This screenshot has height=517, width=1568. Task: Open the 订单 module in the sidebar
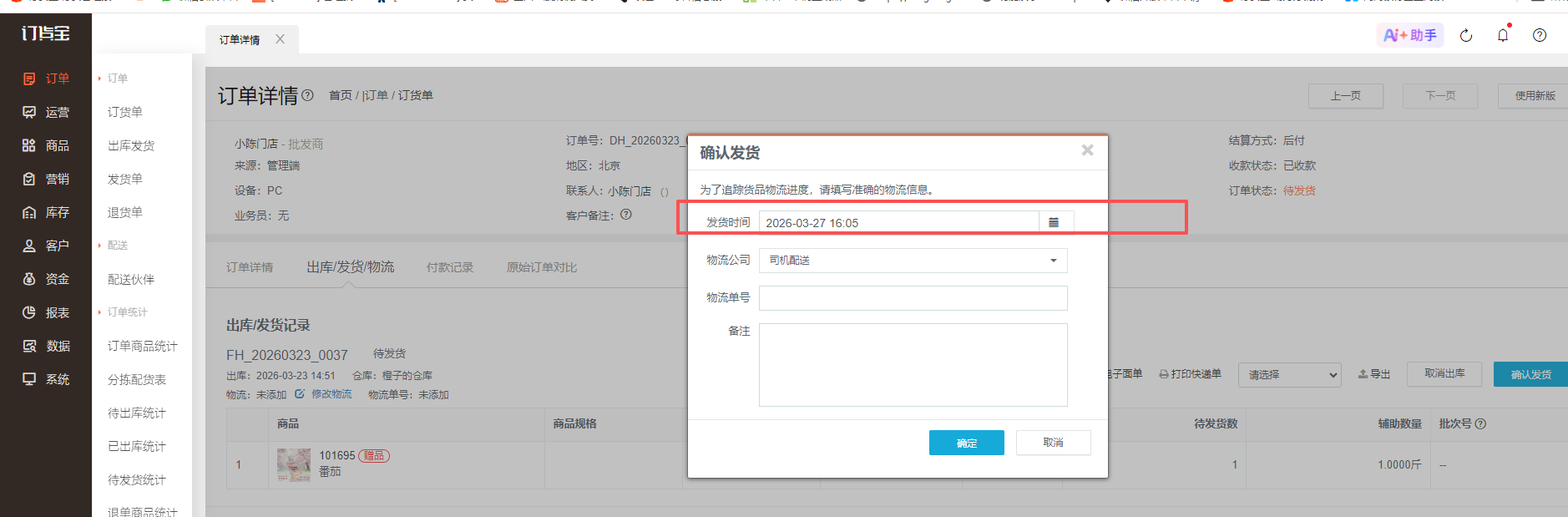[46, 79]
